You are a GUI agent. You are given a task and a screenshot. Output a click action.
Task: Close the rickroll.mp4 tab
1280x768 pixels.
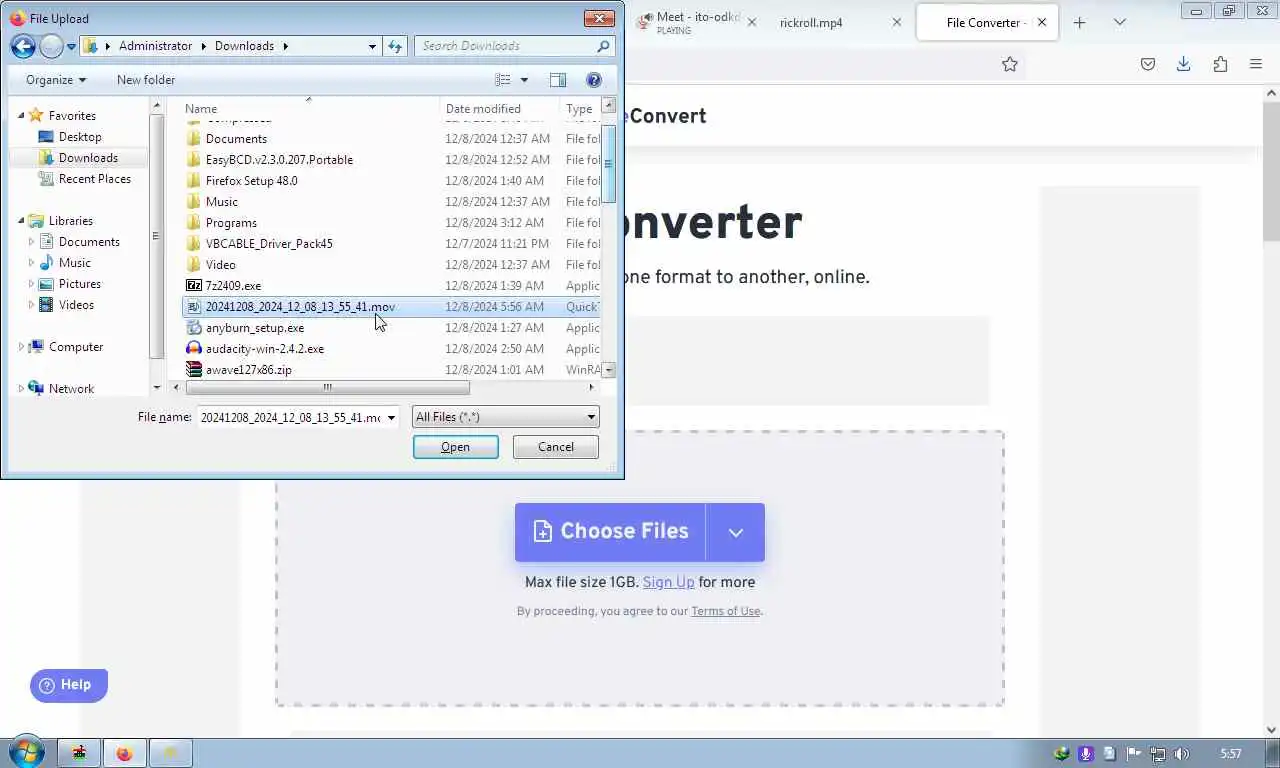pos(896,22)
